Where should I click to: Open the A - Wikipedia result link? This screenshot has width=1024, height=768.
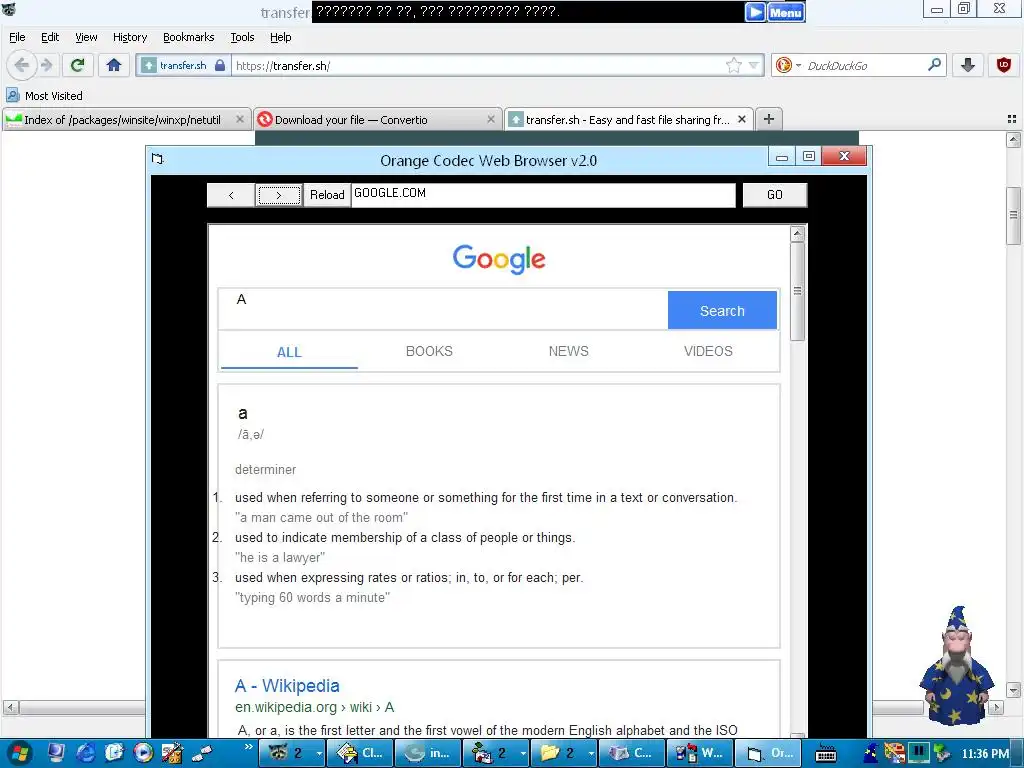[x=287, y=686]
